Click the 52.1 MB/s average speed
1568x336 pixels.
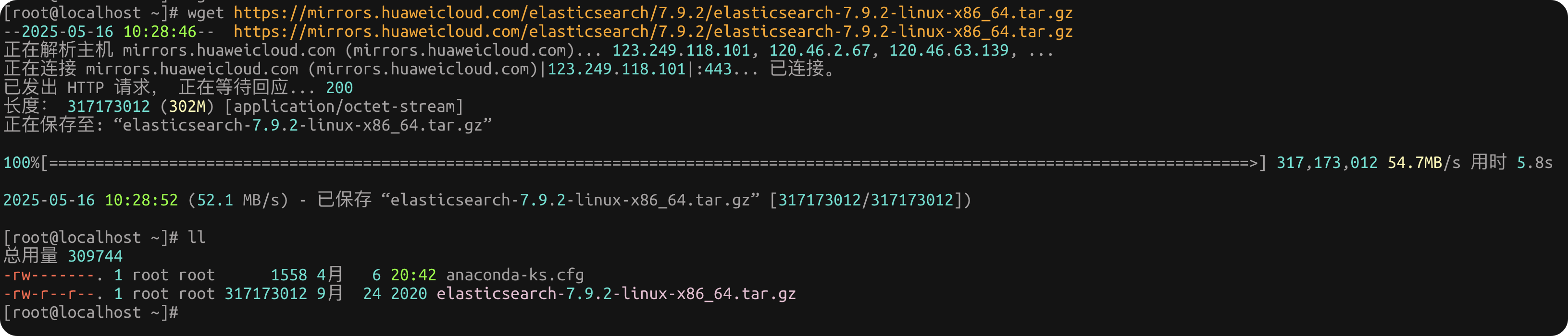[x=237, y=201]
